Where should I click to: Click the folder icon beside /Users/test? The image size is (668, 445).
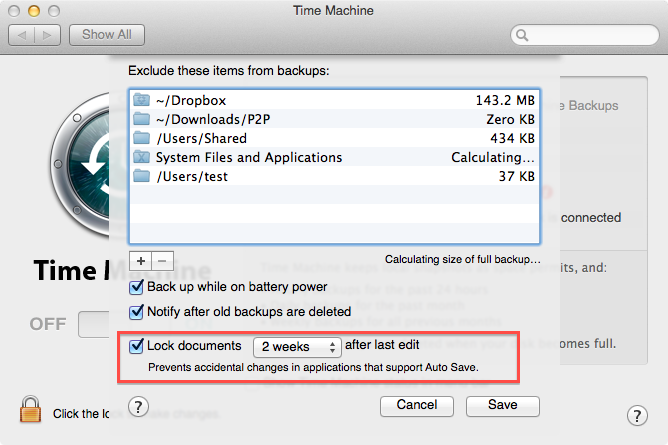(x=141, y=176)
